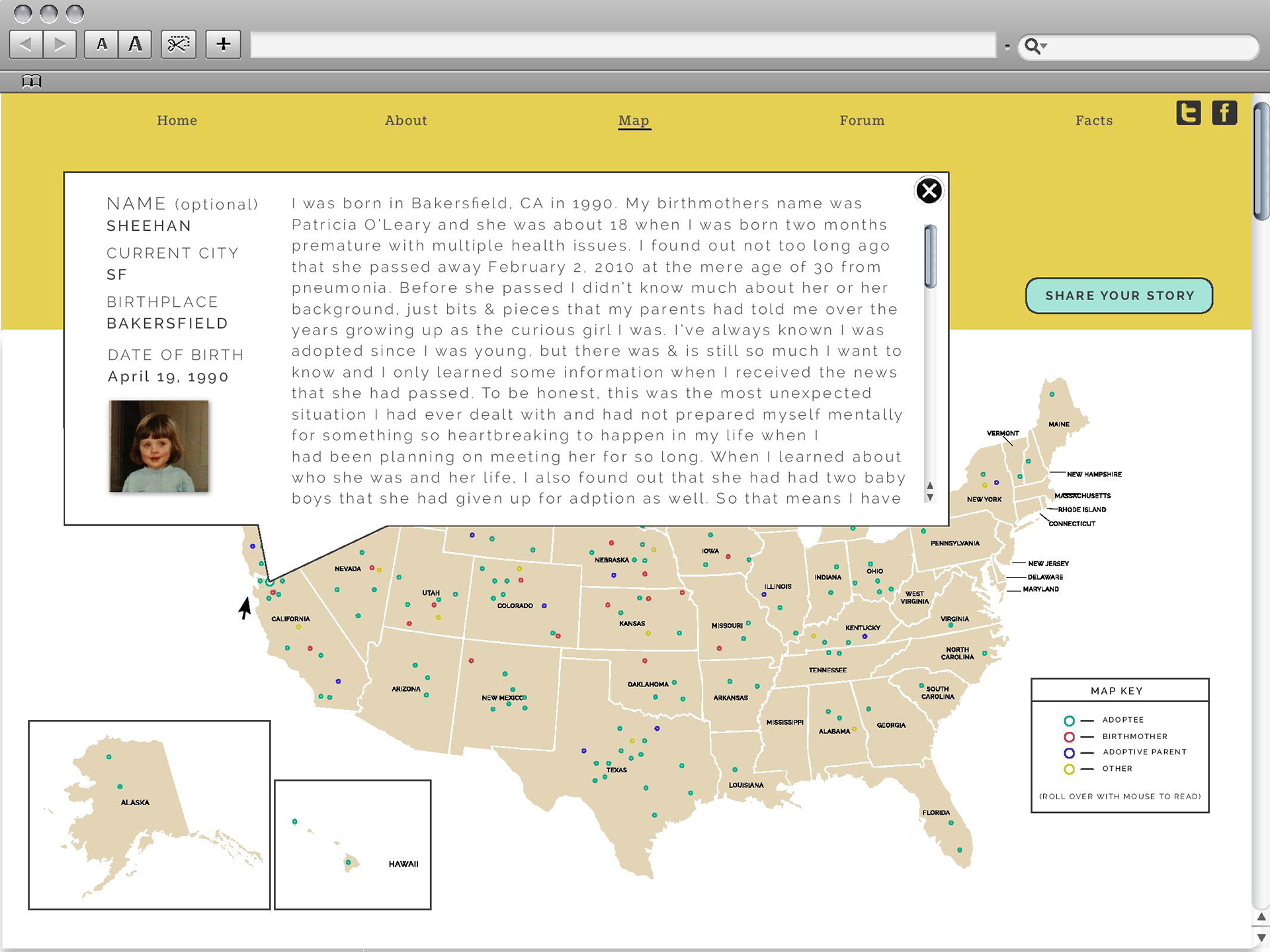Click the story popup scrollbar thumb

[x=930, y=257]
